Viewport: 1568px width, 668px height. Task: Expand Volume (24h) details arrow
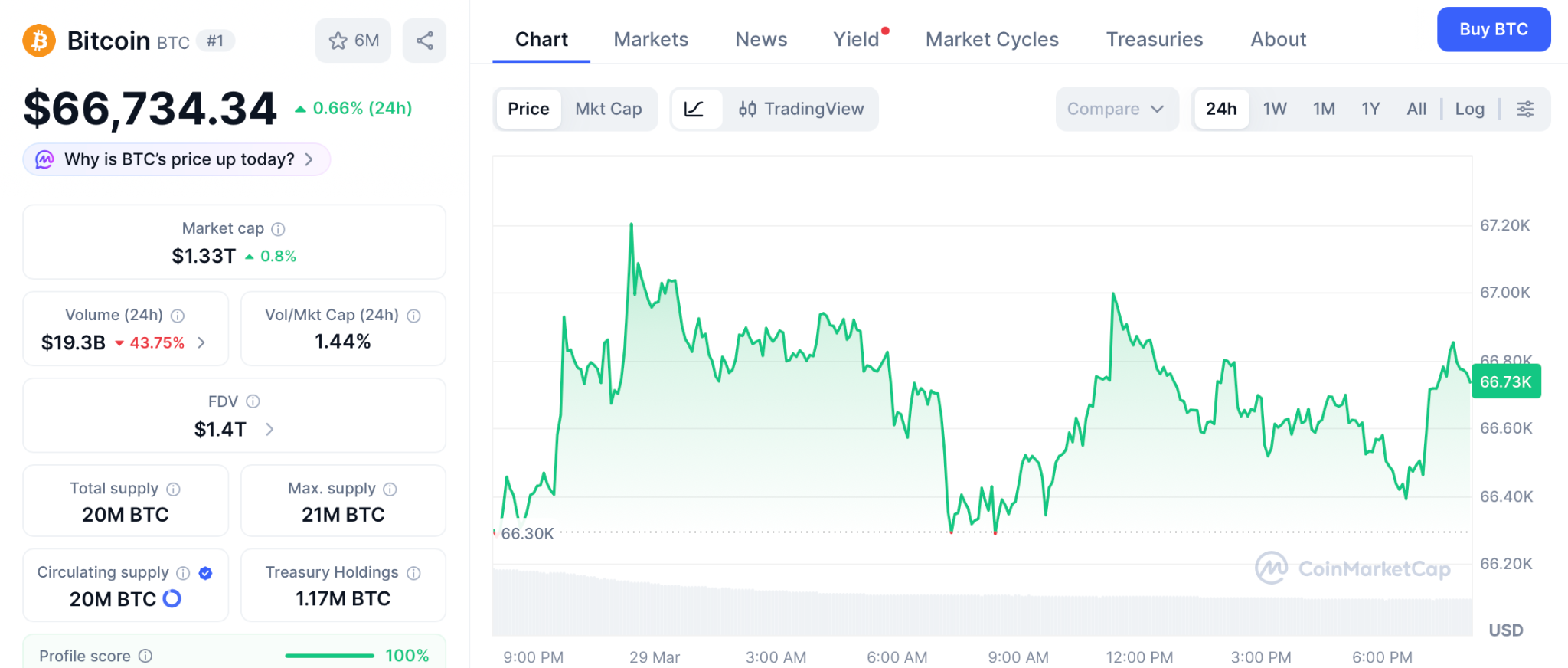pyautogui.click(x=201, y=342)
